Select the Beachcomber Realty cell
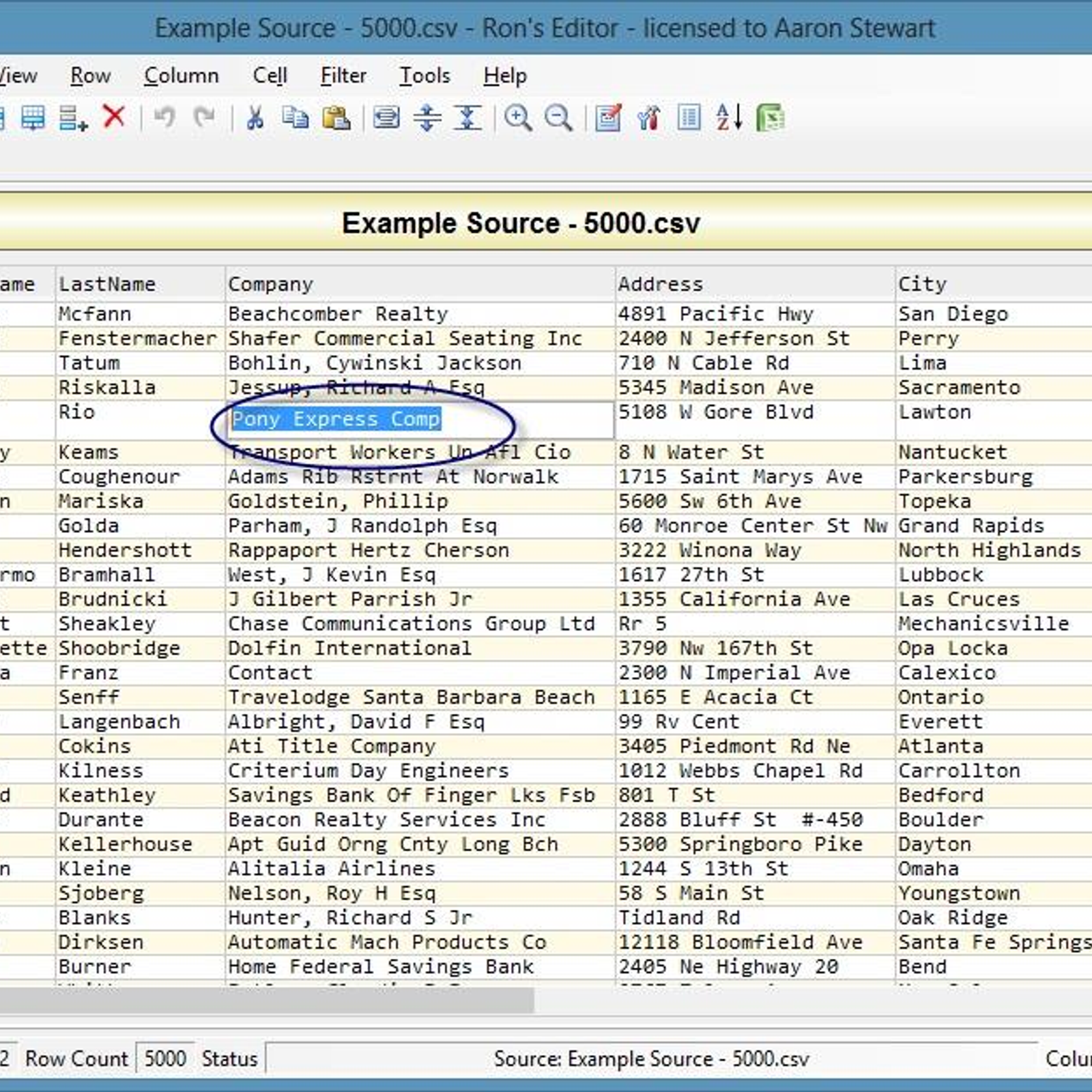This screenshot has width=1092, height=1092. pos(420,314)
